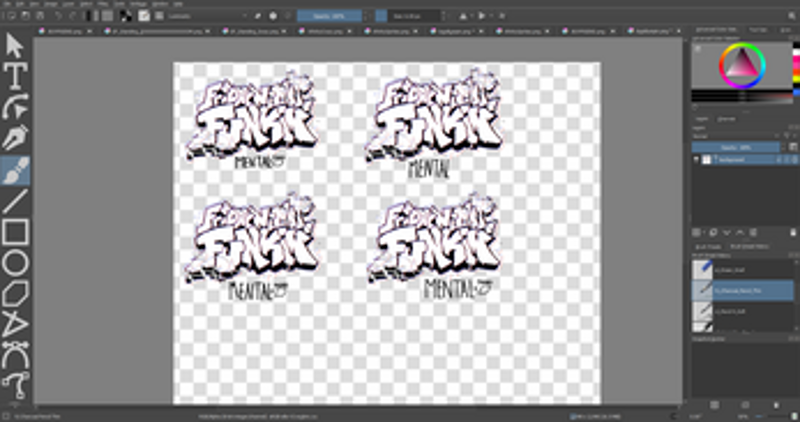Open the fill patterns toolbar button
The width and height of the screenshot is (800, 422).
(107, 16)
